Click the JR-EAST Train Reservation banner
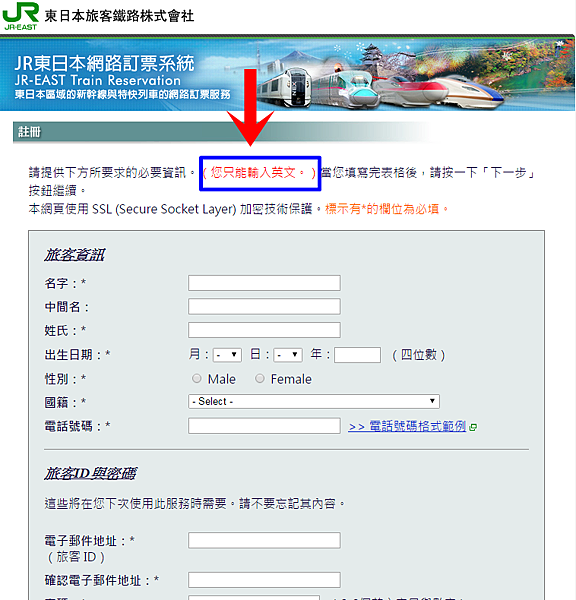The width and height of the screenshot is (576, 600). (x=287, y=74)
